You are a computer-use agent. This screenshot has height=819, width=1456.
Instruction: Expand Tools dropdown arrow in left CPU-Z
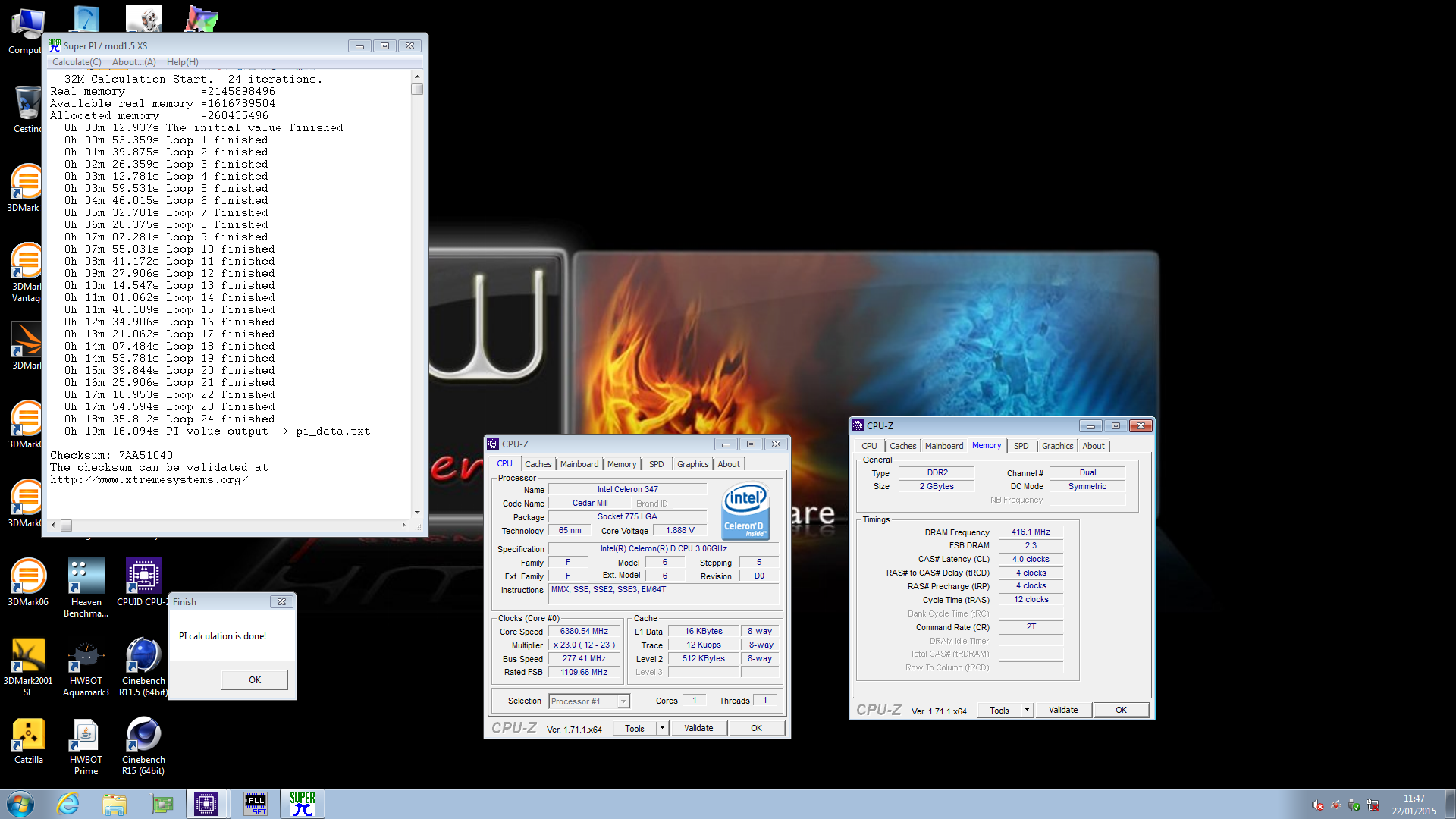tap(662, 729)
